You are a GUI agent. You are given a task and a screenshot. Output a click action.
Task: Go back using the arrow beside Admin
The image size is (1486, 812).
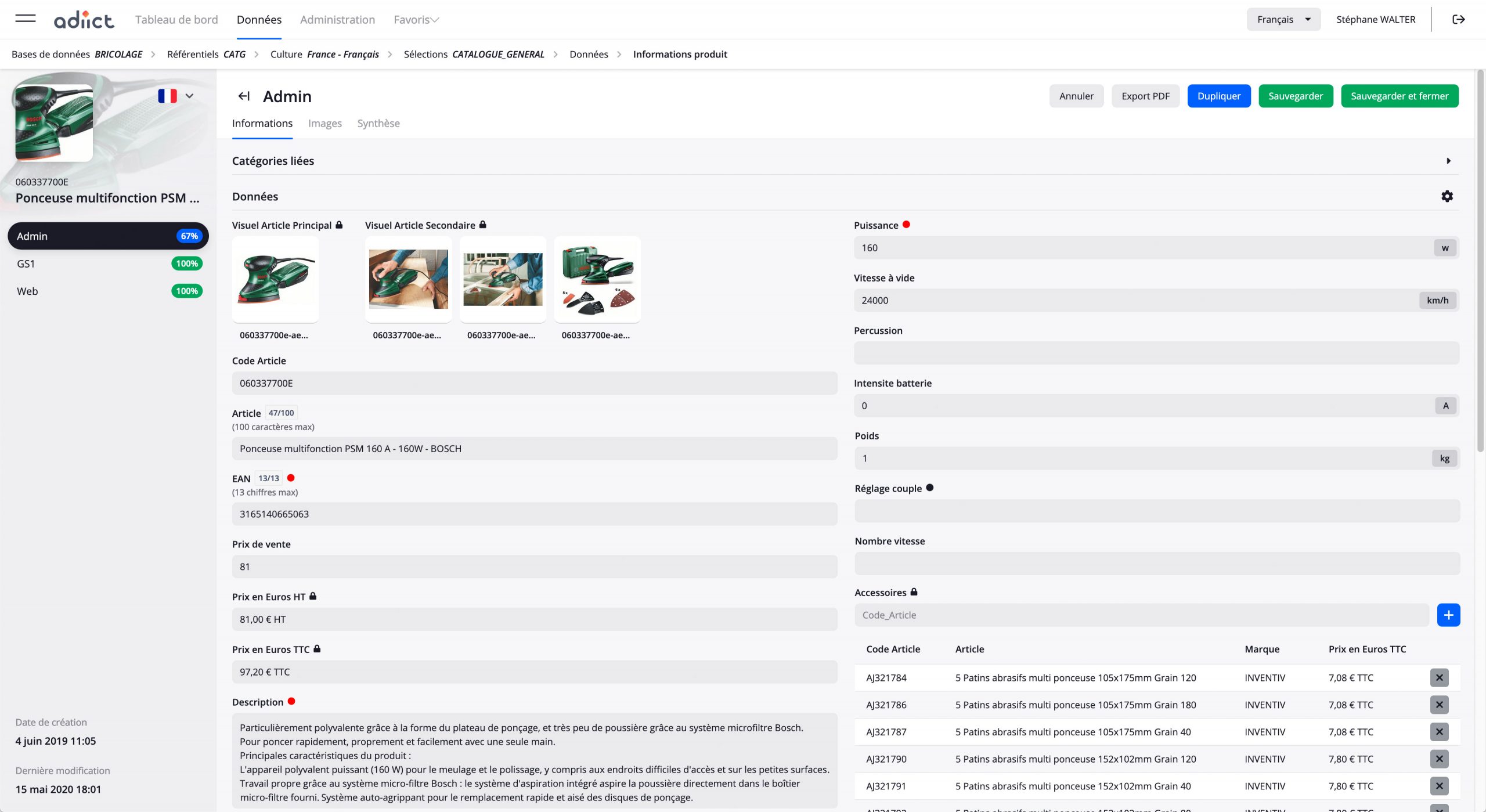coord(244,96)
